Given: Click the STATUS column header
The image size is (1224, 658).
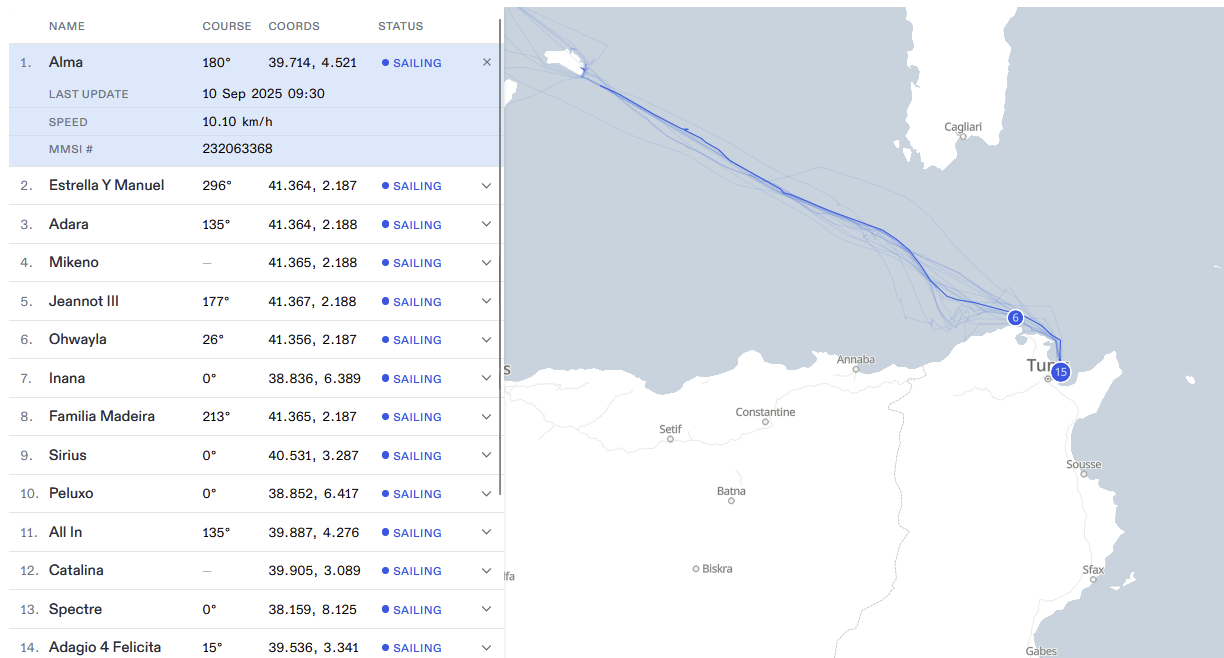Looking at the screenshot, I should (401, 26).
